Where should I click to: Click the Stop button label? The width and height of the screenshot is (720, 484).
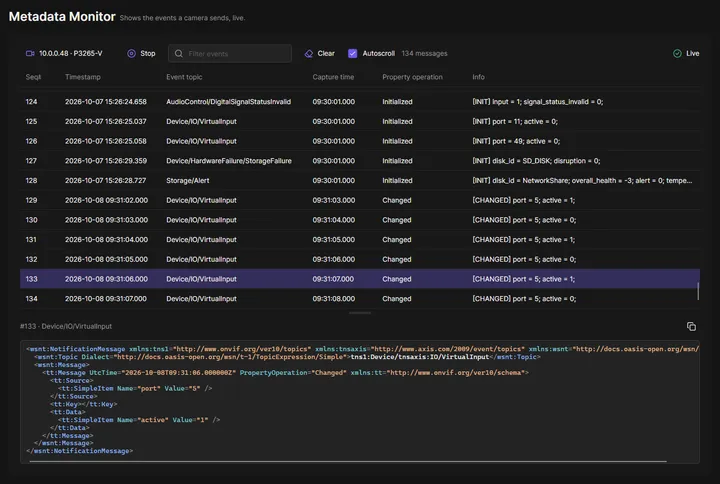tap(148, 54)
